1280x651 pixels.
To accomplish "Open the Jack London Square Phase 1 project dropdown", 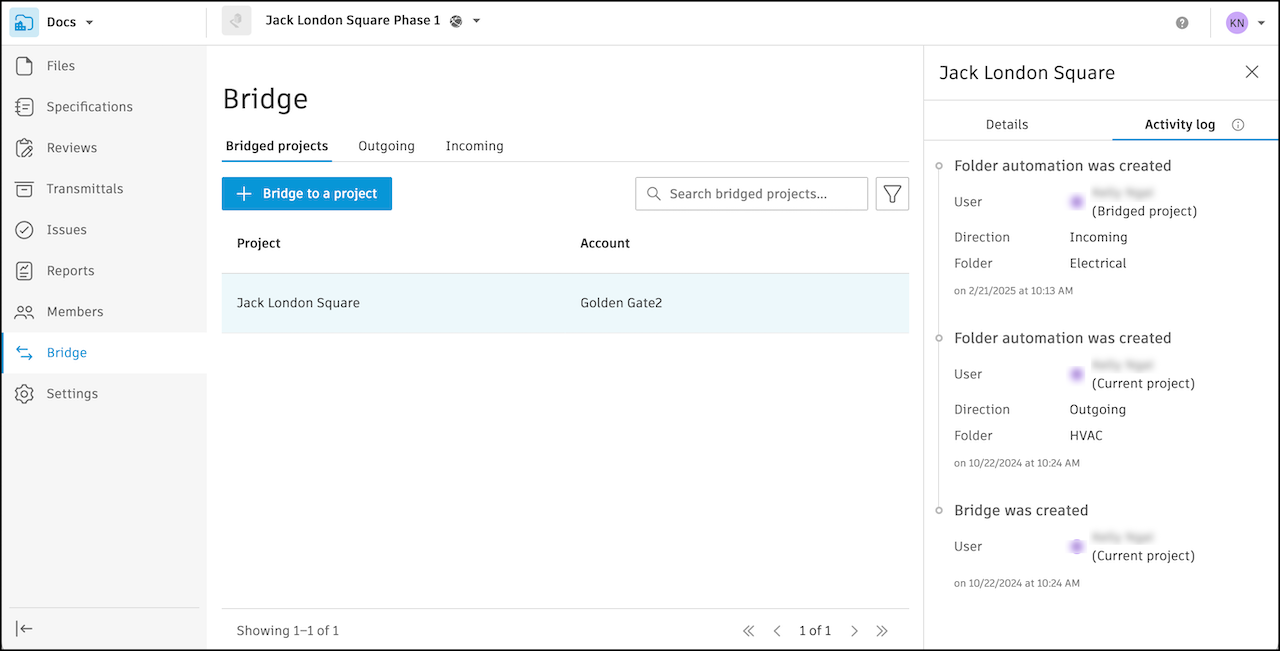I will [476, 21].
